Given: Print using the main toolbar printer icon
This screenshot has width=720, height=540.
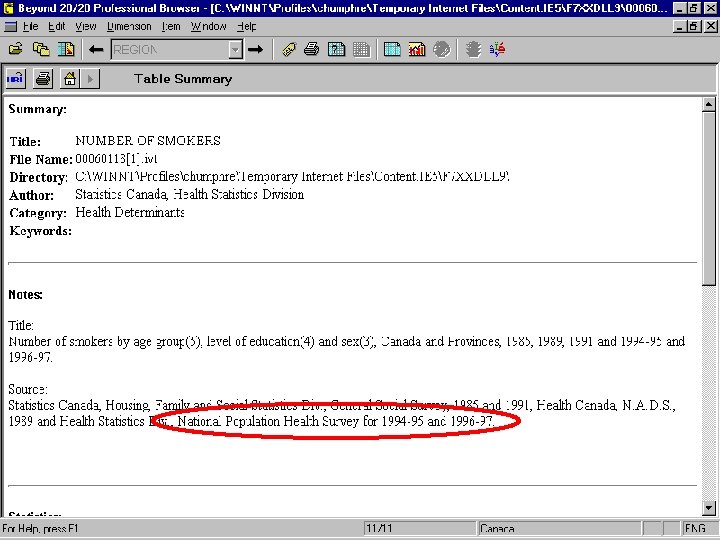Looking at the screenshot, I should click(312, 49).
